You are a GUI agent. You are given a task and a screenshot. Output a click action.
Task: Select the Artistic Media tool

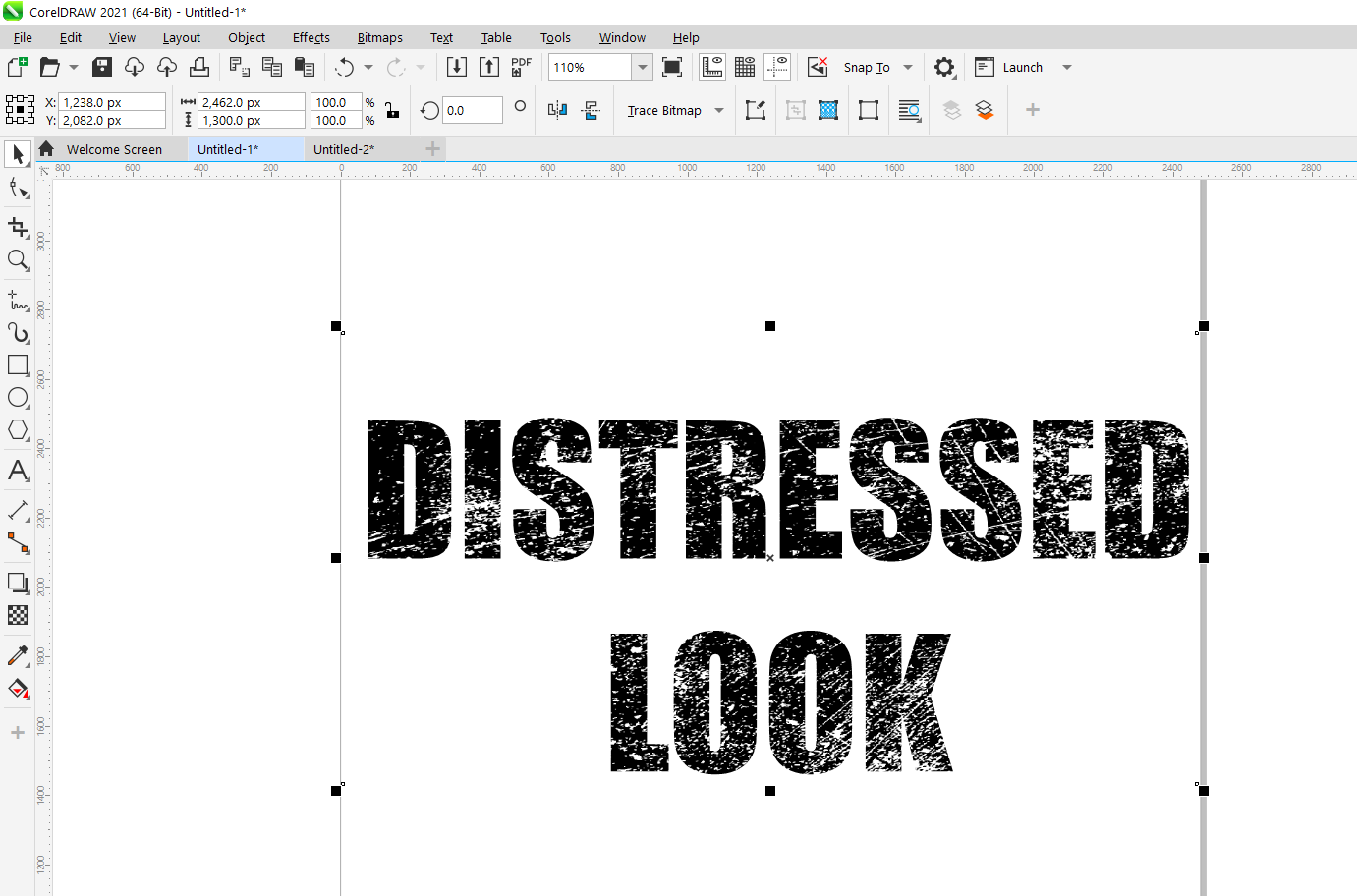[x=18, y=333]
